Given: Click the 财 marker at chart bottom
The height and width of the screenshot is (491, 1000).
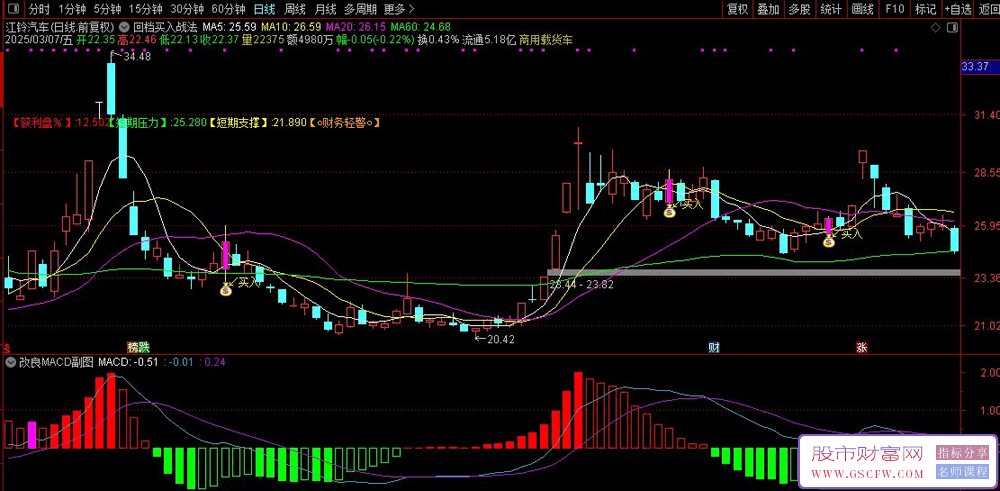Looking at the screenshot, I should [x=714, y=348].
